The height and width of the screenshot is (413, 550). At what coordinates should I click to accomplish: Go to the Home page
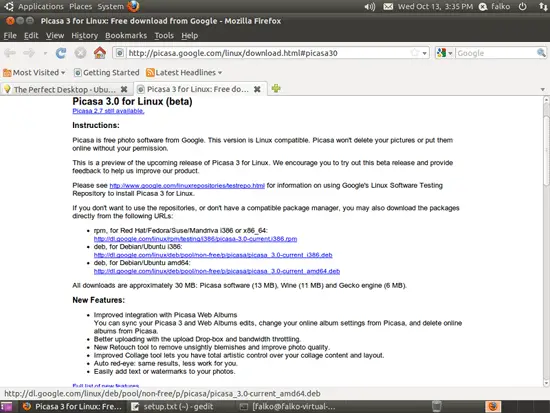click(x=100, y=53)
